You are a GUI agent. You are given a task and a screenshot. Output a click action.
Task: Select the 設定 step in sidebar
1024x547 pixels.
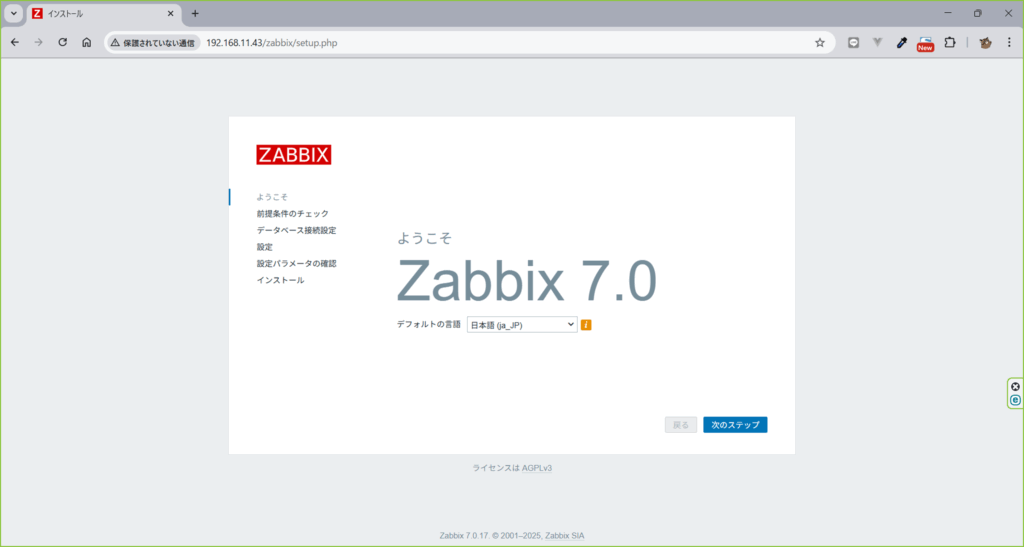264,247
